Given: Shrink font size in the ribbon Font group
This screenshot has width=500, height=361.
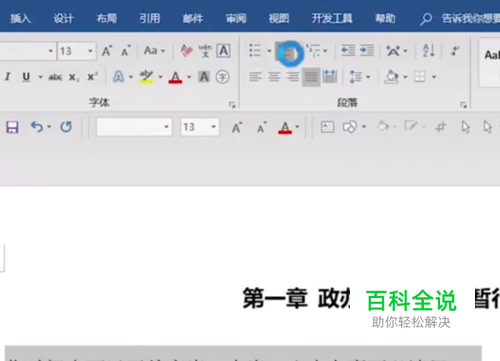Looking at the screenshot, I should click(126, 51).
